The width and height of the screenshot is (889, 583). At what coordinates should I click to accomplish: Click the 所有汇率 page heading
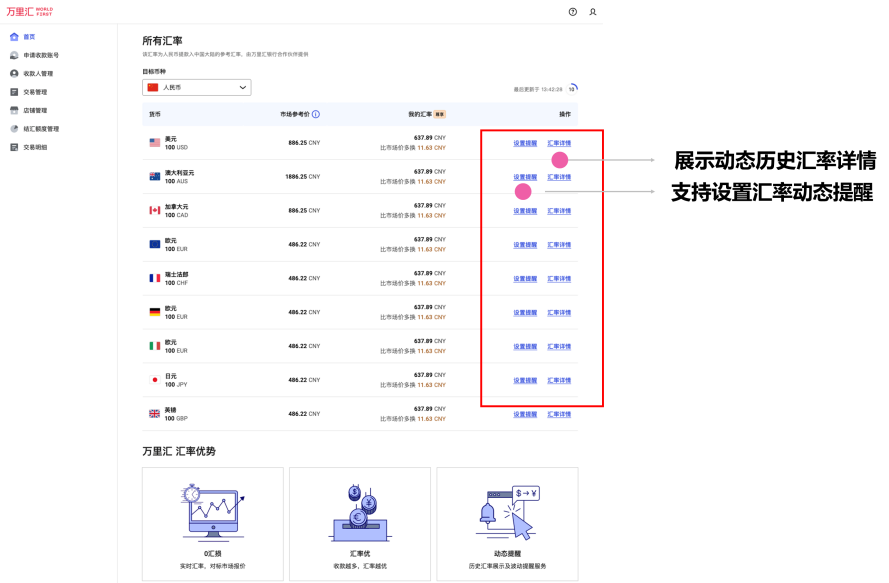(162, 41)
